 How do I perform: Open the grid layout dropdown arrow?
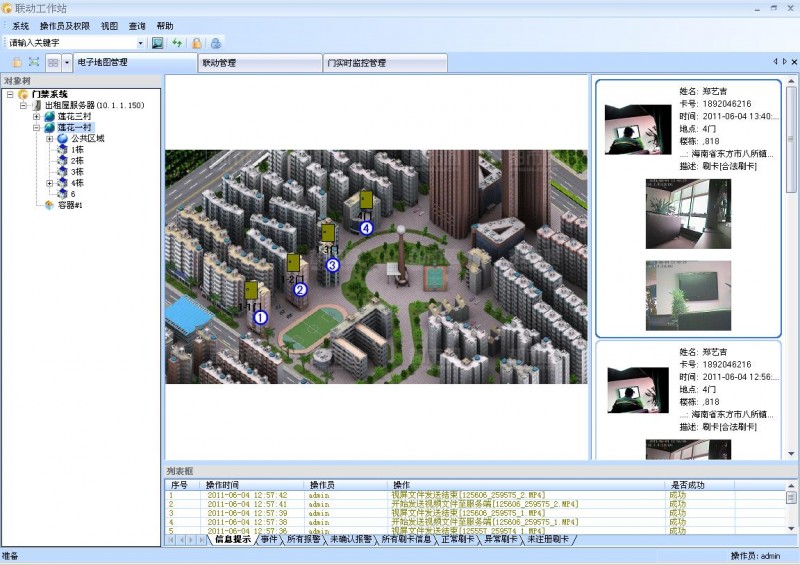tap(67, 63)
